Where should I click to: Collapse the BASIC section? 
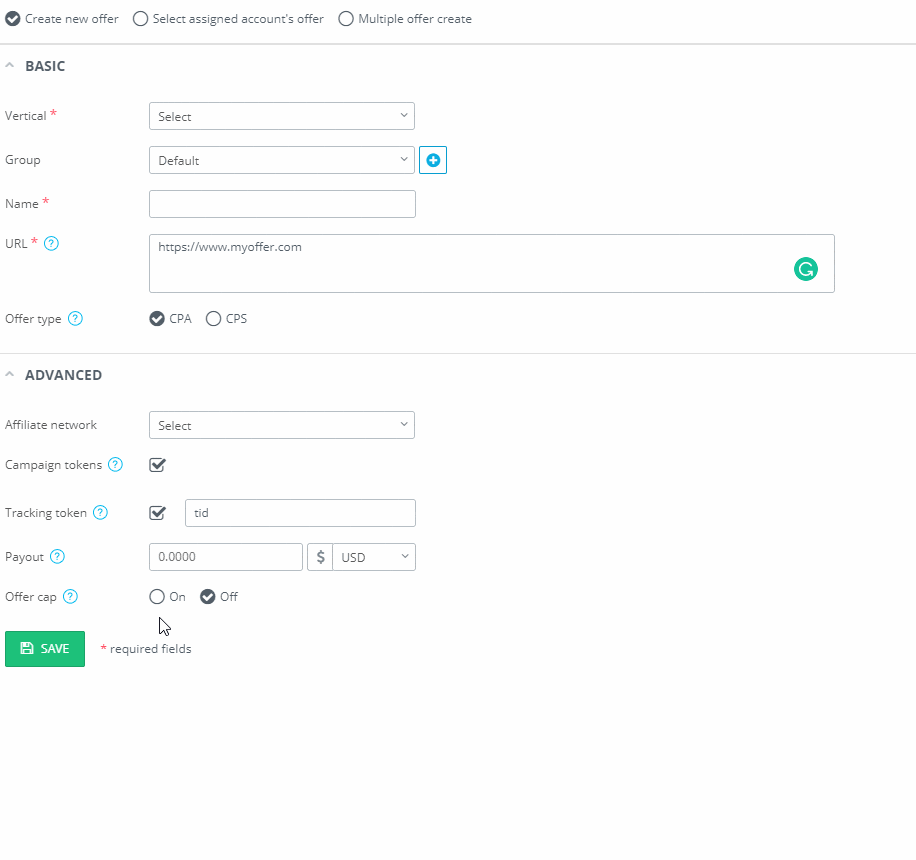[x=9, y=65]
